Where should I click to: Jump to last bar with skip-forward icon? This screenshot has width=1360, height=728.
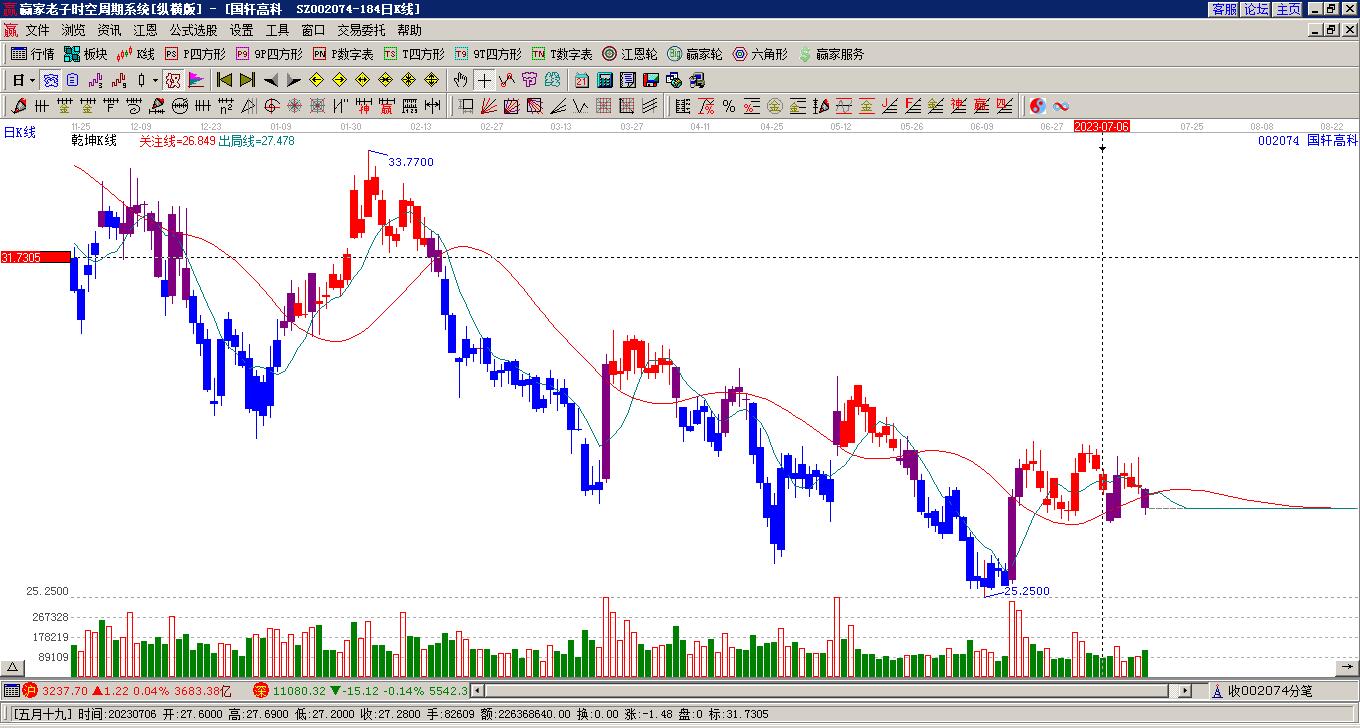click(x=247, y=80)
